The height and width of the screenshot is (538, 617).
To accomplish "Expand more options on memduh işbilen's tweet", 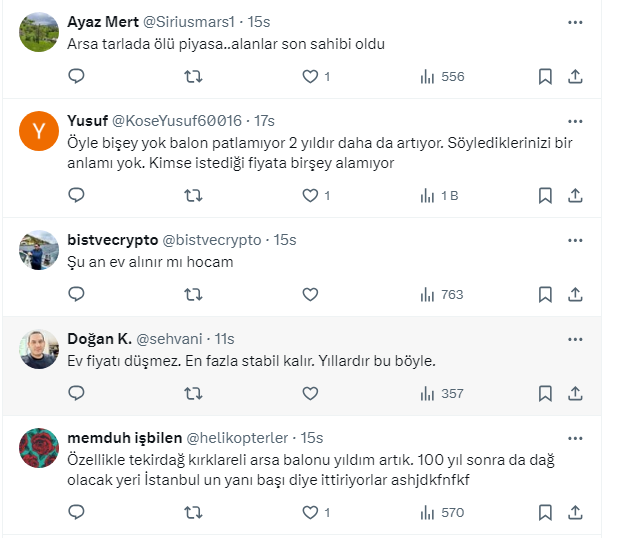I will 575,438.
